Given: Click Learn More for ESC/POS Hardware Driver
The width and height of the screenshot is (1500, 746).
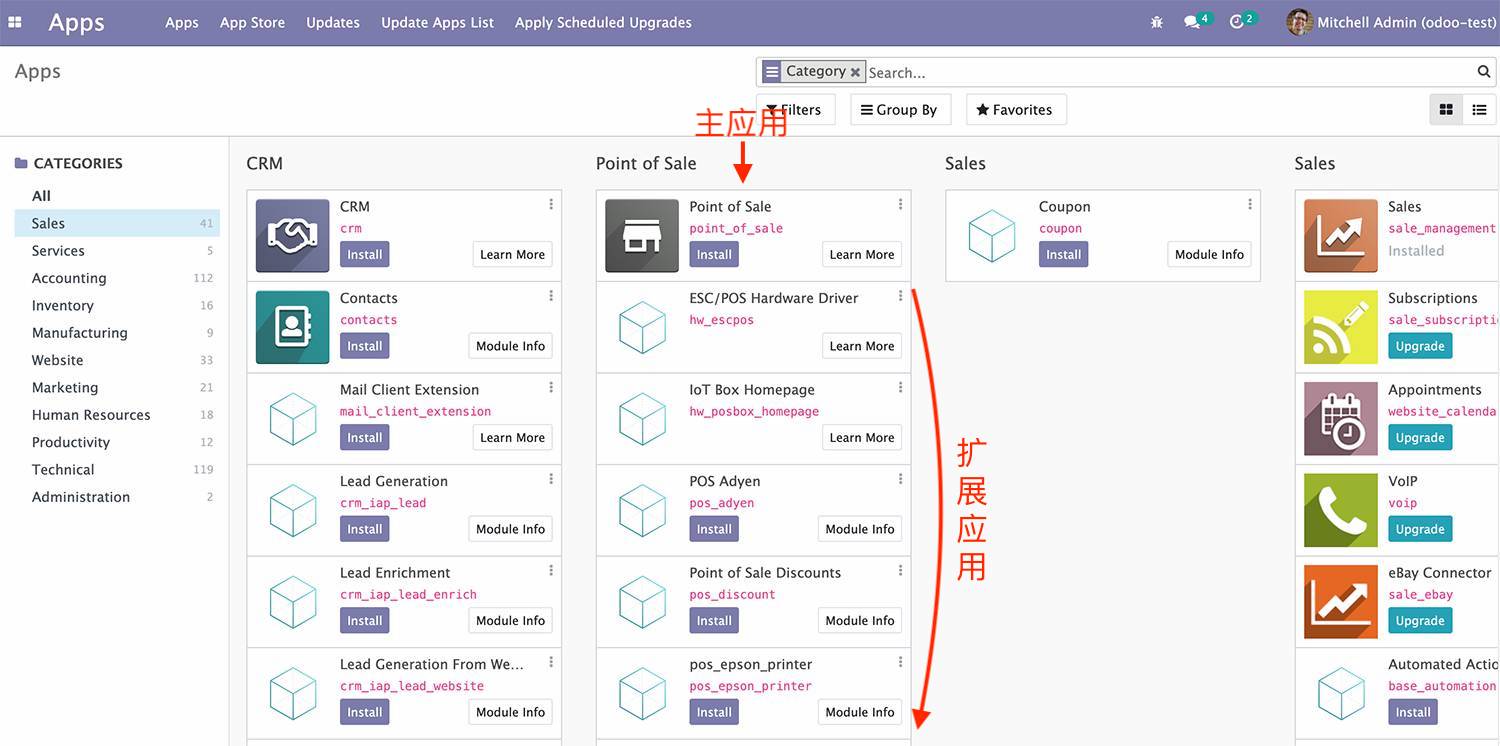Looking at the screenshot, I should 862,346.
